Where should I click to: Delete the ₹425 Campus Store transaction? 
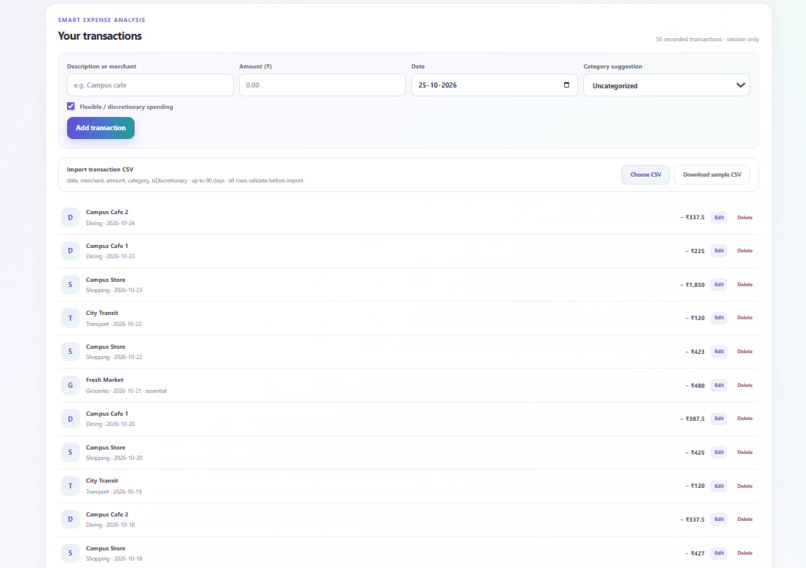point(745,452)
